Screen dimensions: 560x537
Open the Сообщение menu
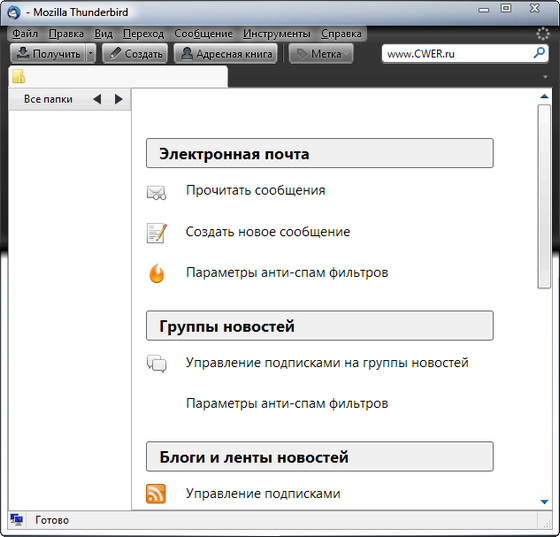coord(204,34)
